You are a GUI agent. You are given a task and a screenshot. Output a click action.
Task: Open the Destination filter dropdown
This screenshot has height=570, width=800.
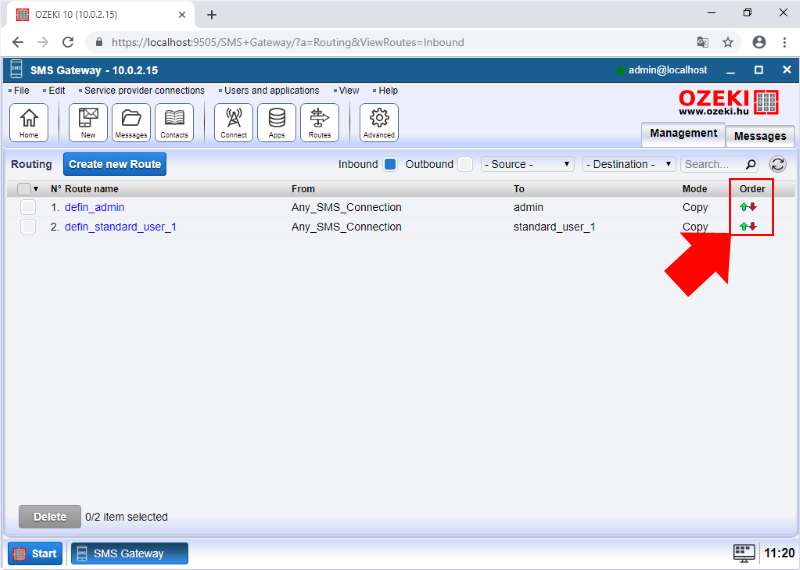click(x=629, y=164)
